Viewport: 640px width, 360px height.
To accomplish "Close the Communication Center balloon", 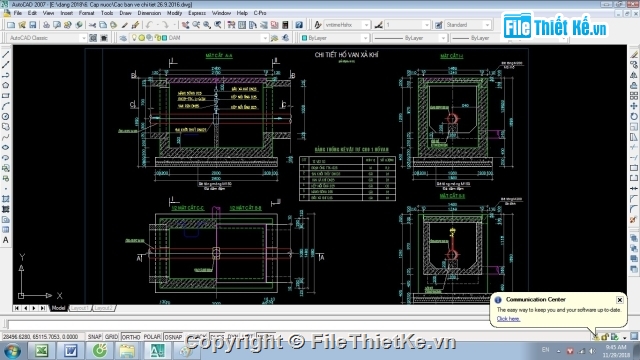I will click(x=620, y=300).
